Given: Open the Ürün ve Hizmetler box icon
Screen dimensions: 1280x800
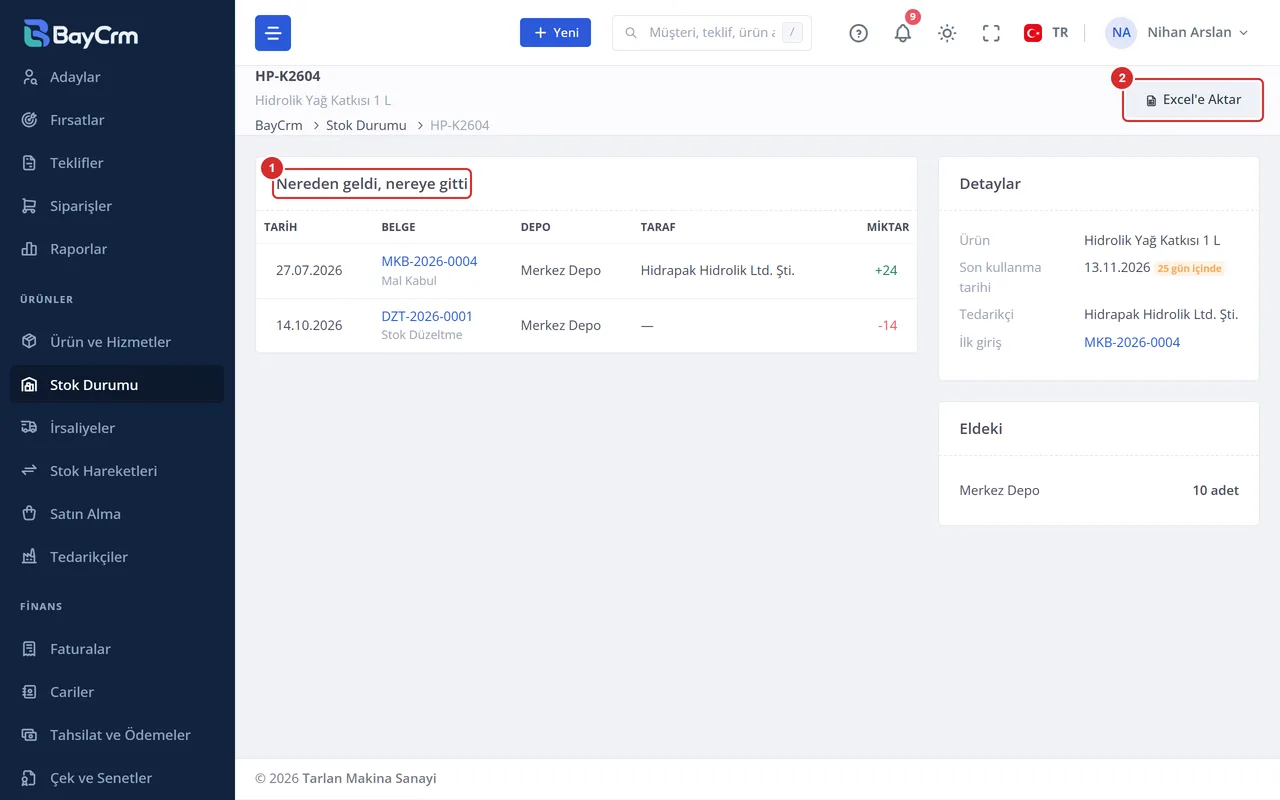Looking at the screenshot, I should pos(30,342).
